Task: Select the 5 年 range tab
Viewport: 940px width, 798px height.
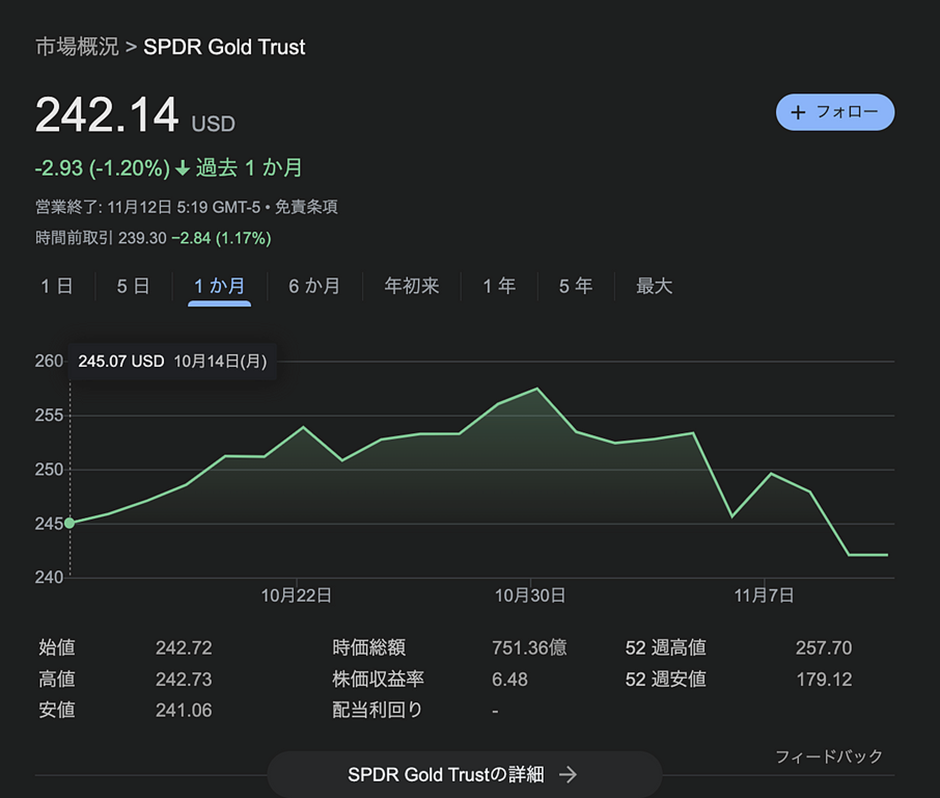Action: [576, 286]
